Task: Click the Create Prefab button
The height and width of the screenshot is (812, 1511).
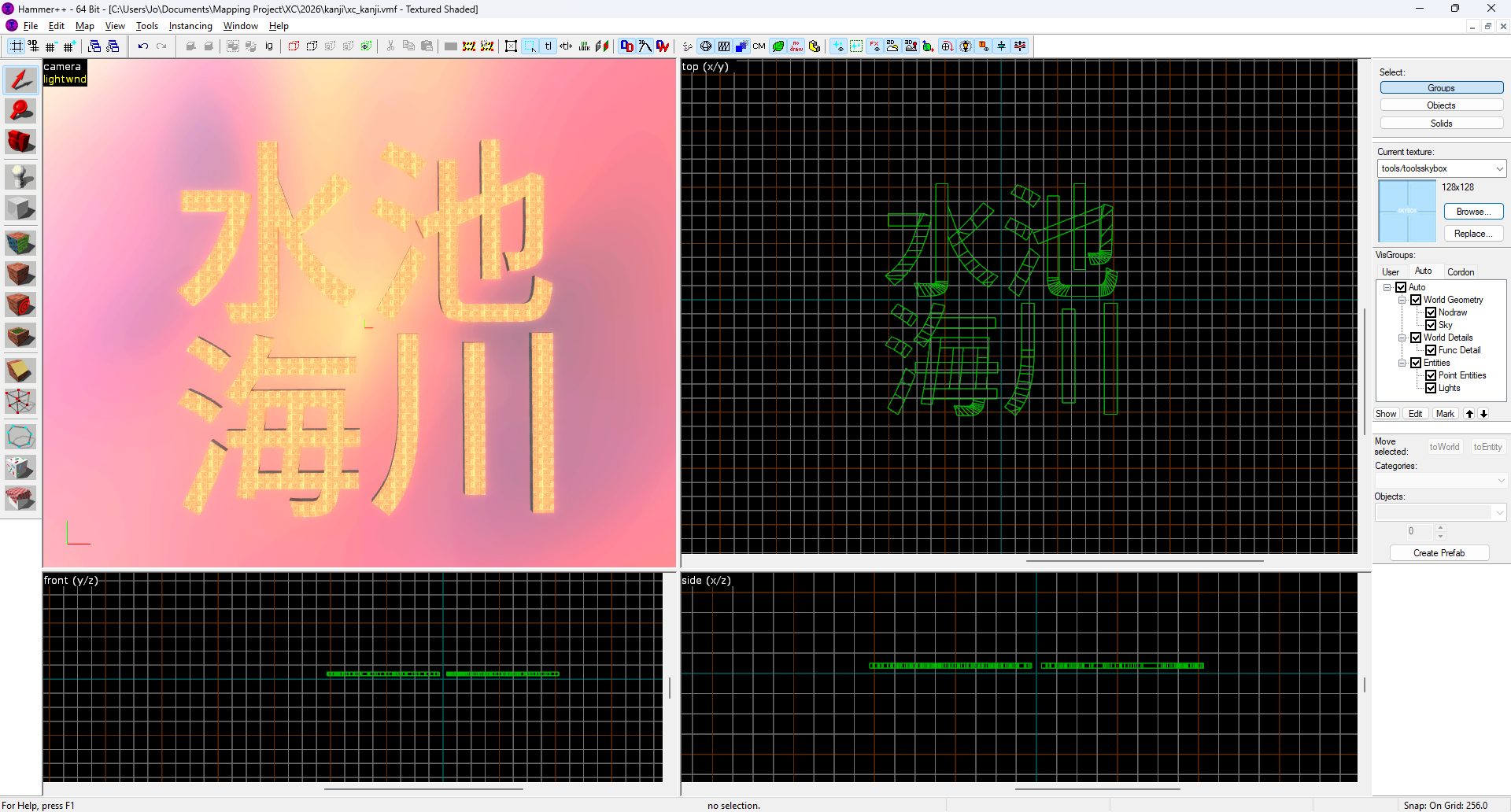Action: 1439,553
